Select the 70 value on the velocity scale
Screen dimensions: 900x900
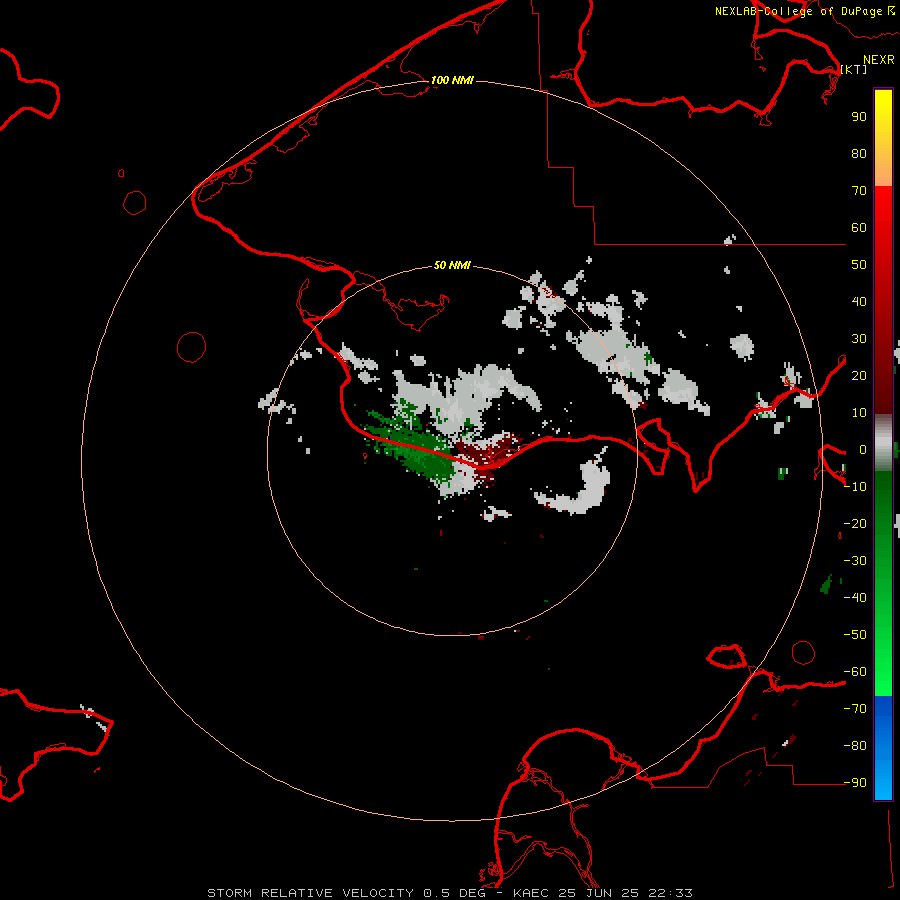click(x=859, y=191)
